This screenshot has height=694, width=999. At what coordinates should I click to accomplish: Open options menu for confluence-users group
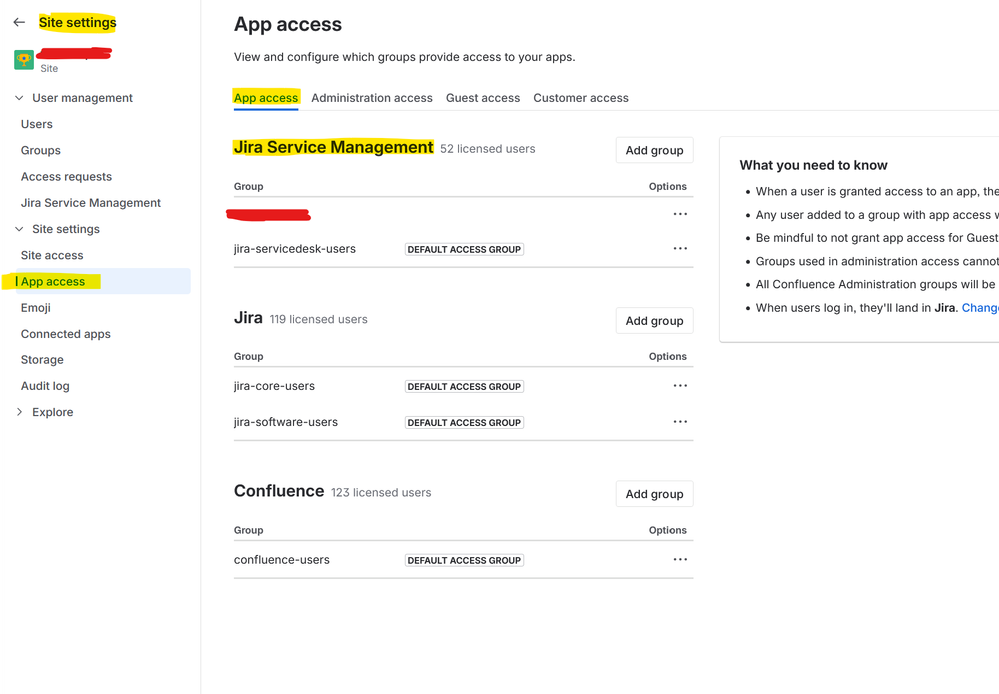coord(680,560)
